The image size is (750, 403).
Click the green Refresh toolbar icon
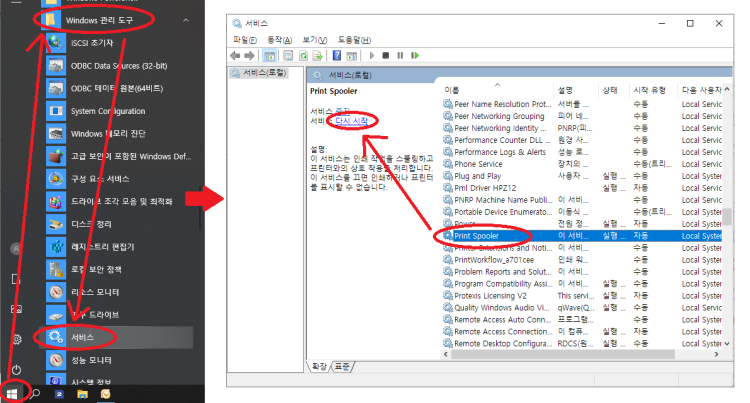pyautogui.click(x=303, y=56)
